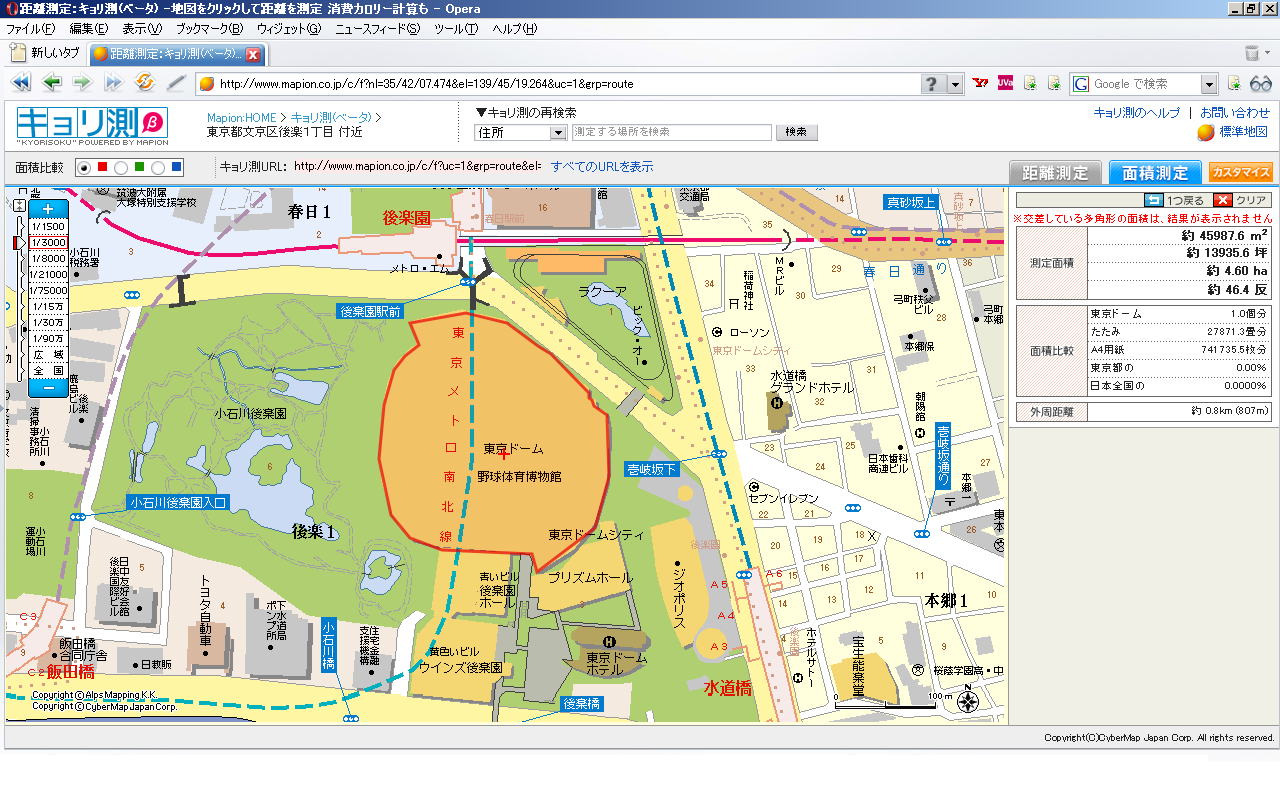Click the question mark badge in address bar
The height and width of the screenshot is (800, 1280).
tap(932, 84)
